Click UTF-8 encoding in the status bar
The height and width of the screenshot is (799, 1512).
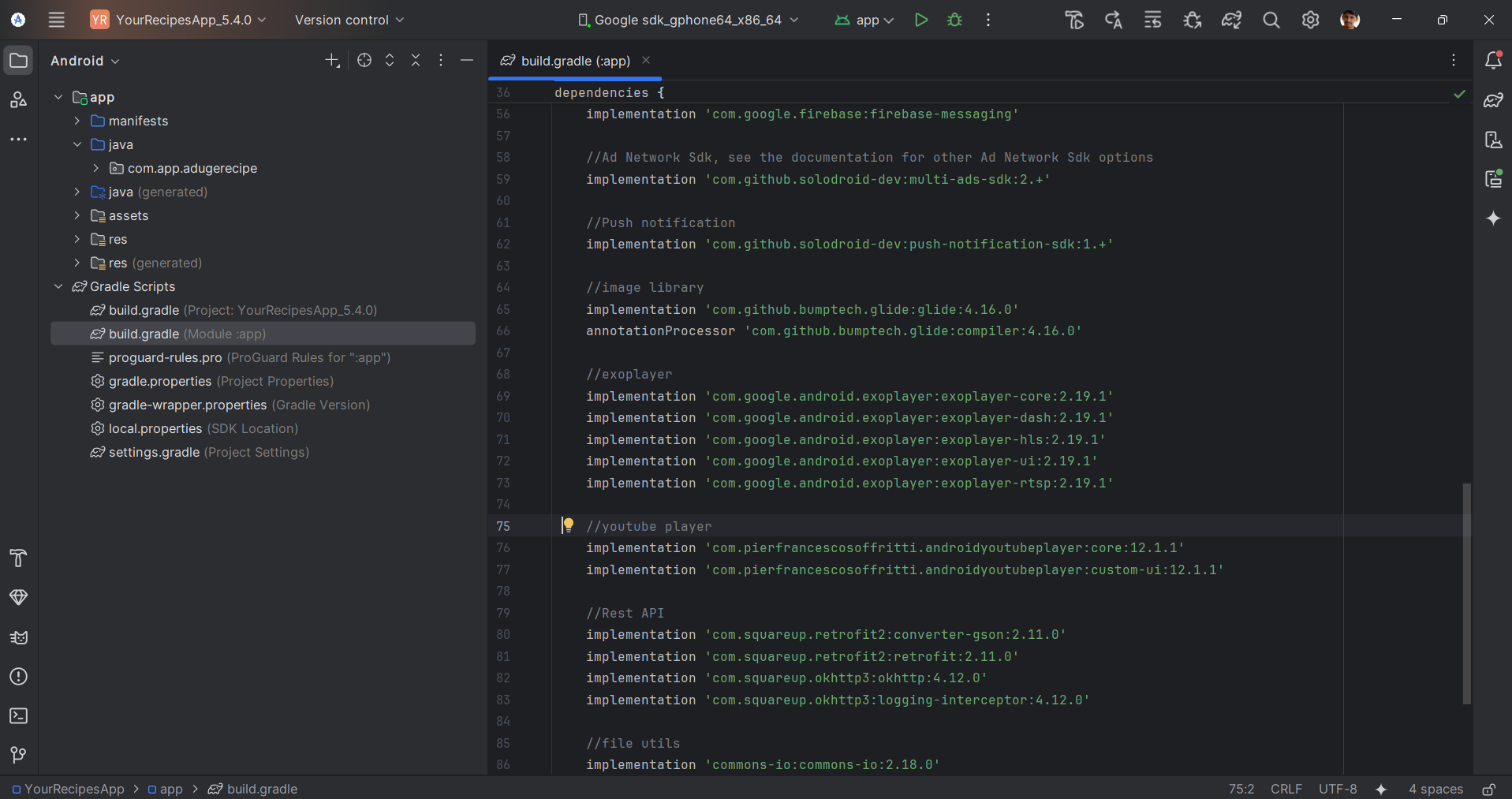point(1338,789)
